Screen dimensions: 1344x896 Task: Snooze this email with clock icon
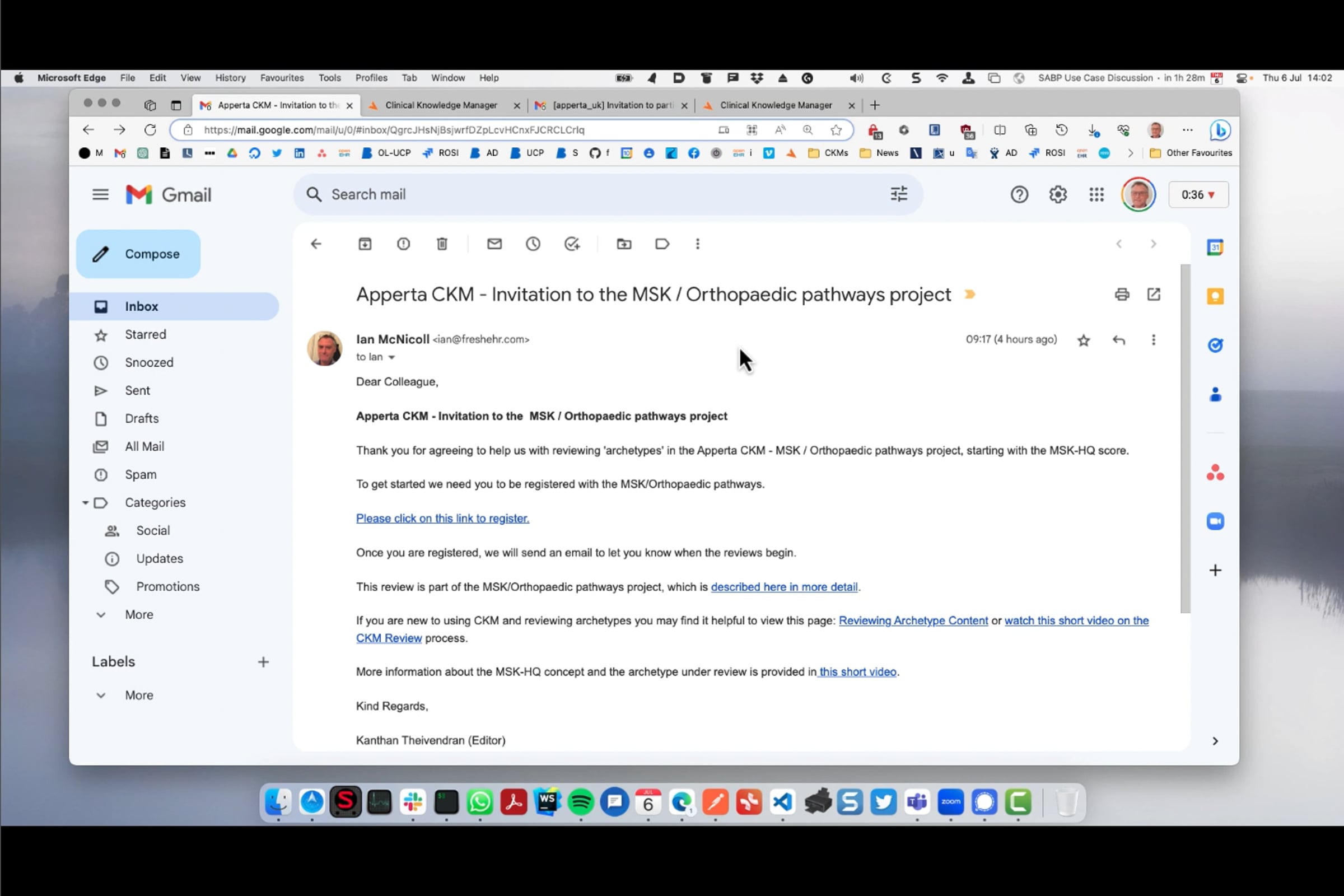click(x=533, y=244)
